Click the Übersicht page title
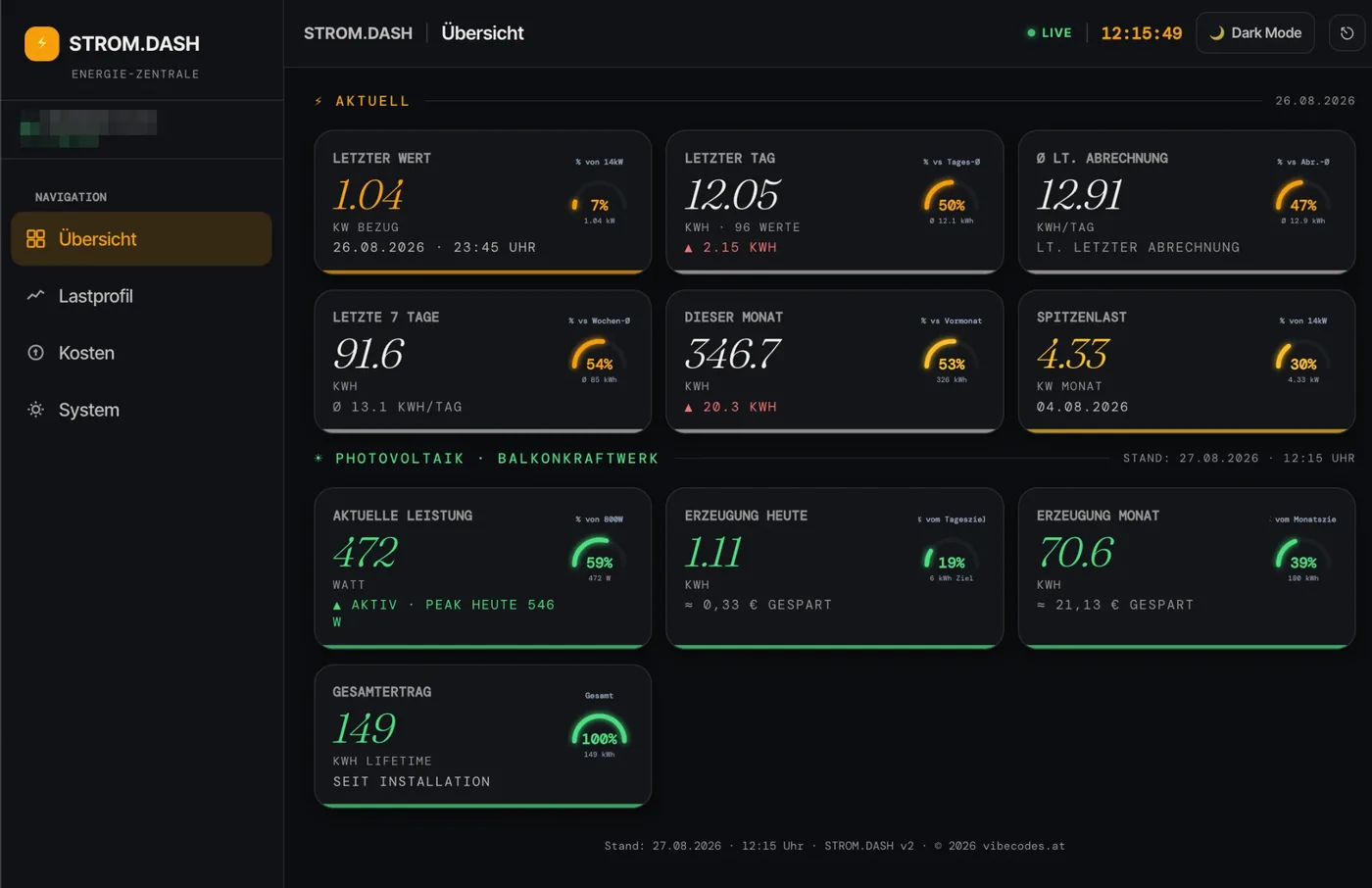This screenshot has width=1372, height=888. click(x=482, y=33)
